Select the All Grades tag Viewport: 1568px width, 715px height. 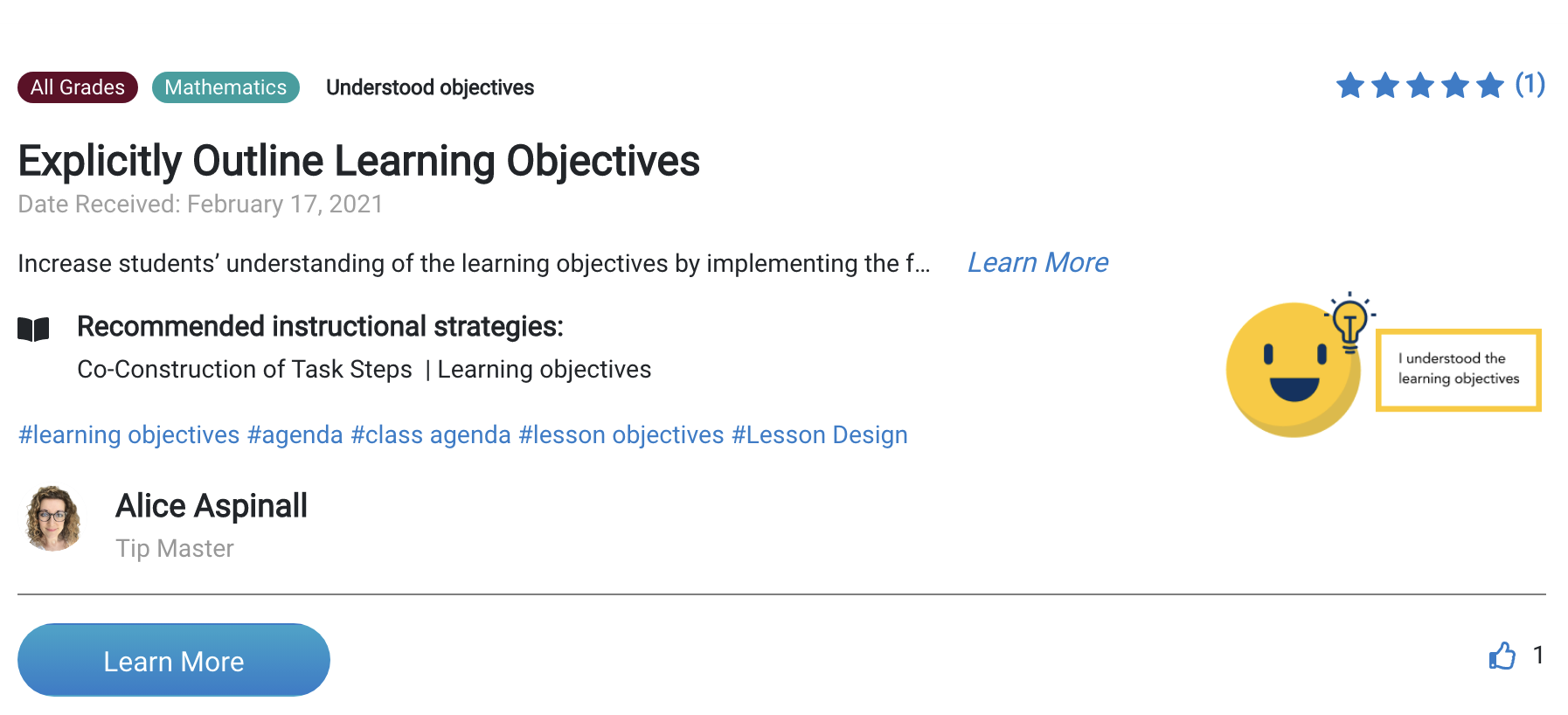point(78,87)
